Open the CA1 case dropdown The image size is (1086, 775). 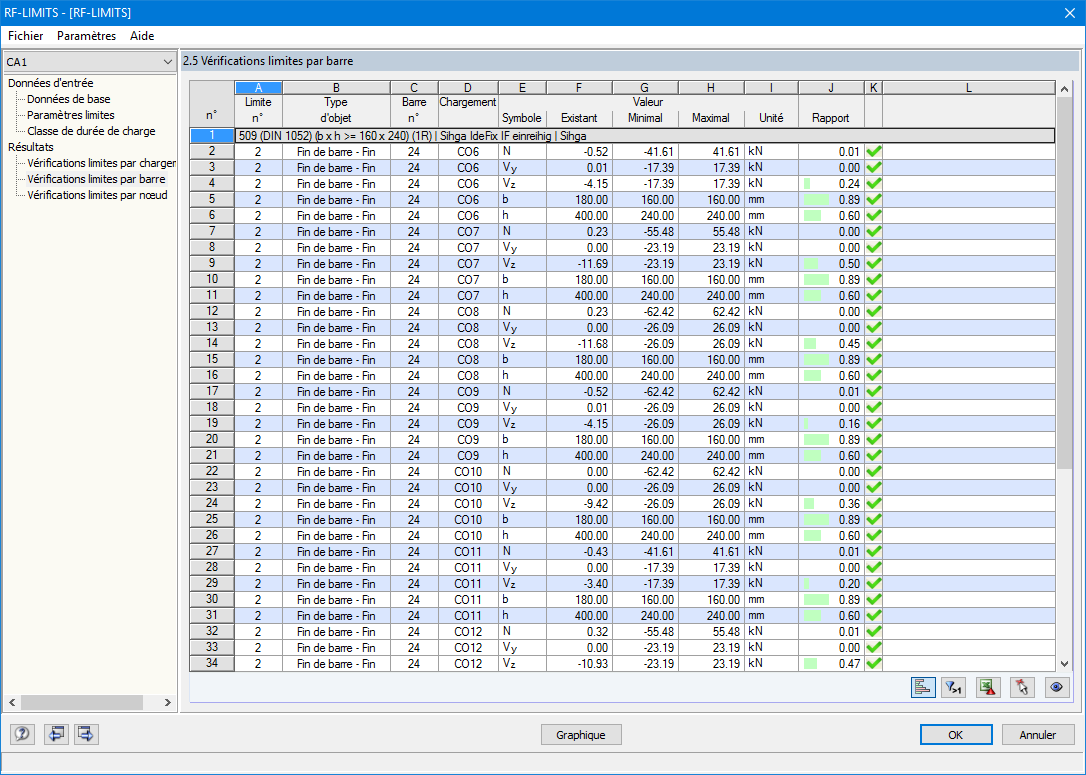coord(89,62)
